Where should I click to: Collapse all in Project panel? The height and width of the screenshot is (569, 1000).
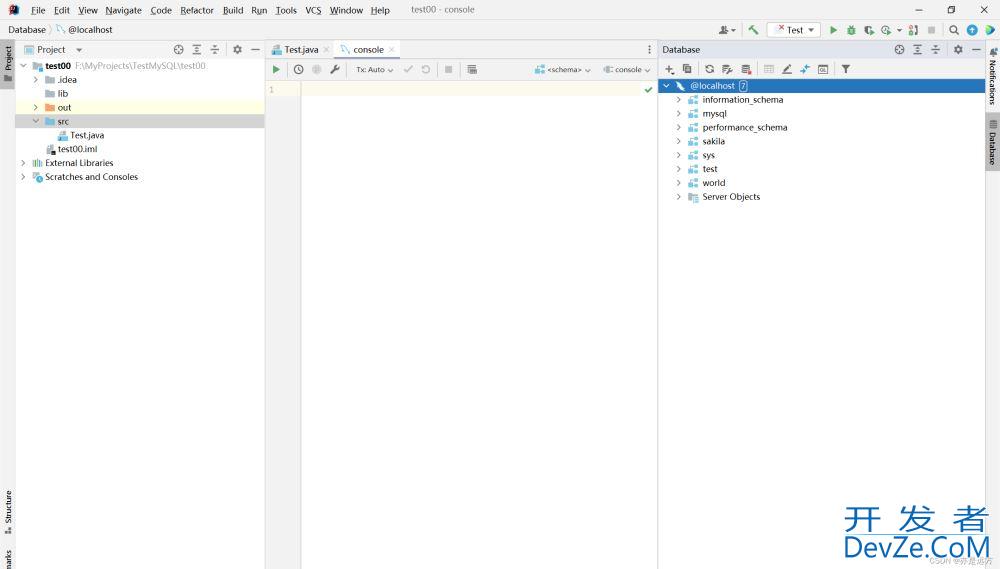click(215, 49)
